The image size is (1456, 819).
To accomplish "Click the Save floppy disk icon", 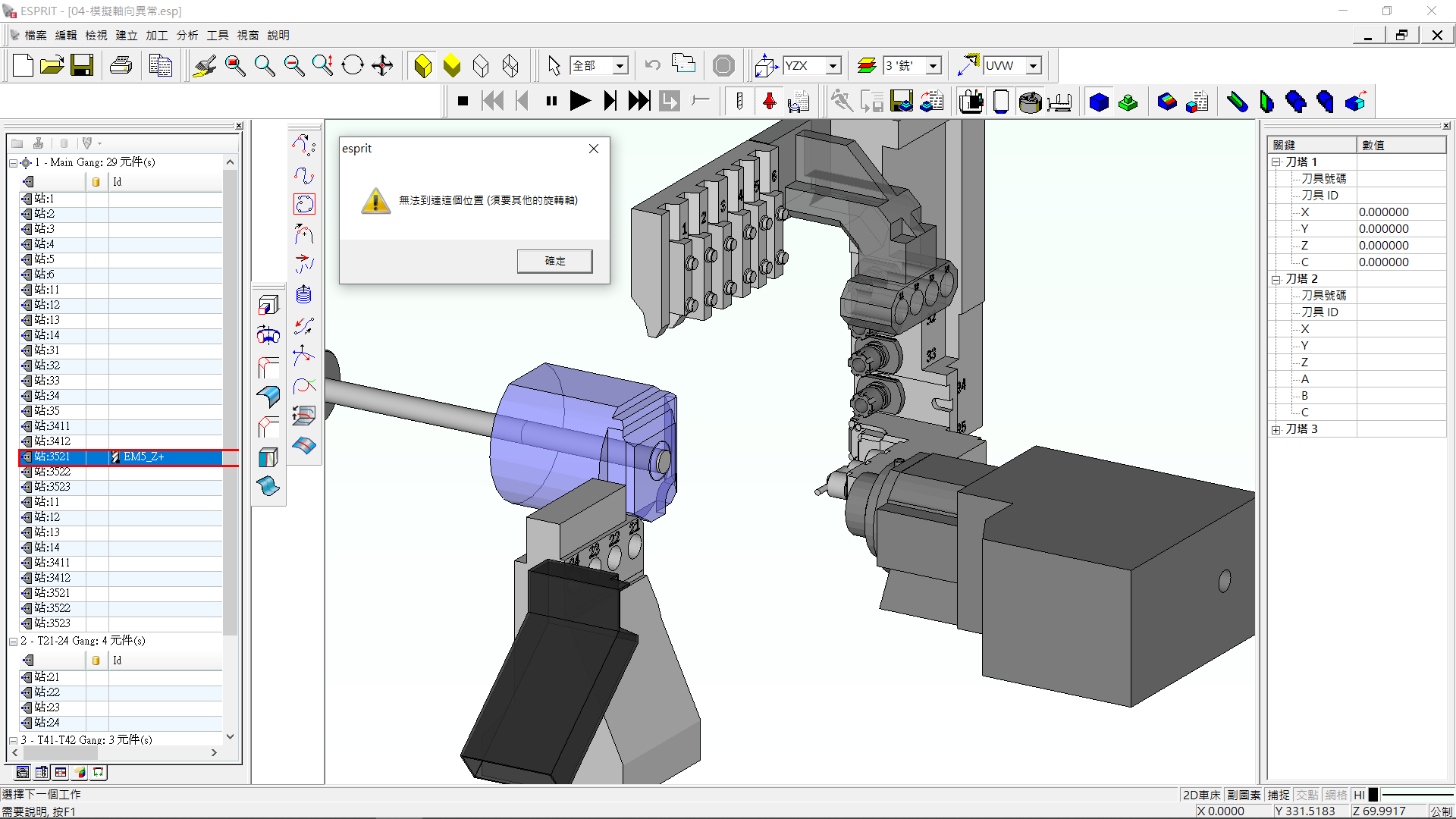I will tap(82, 66).
